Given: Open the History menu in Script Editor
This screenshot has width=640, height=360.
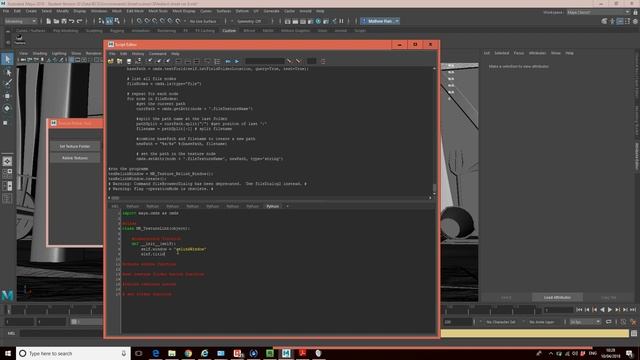Looking at the screenshot, I should coord(138,53).
